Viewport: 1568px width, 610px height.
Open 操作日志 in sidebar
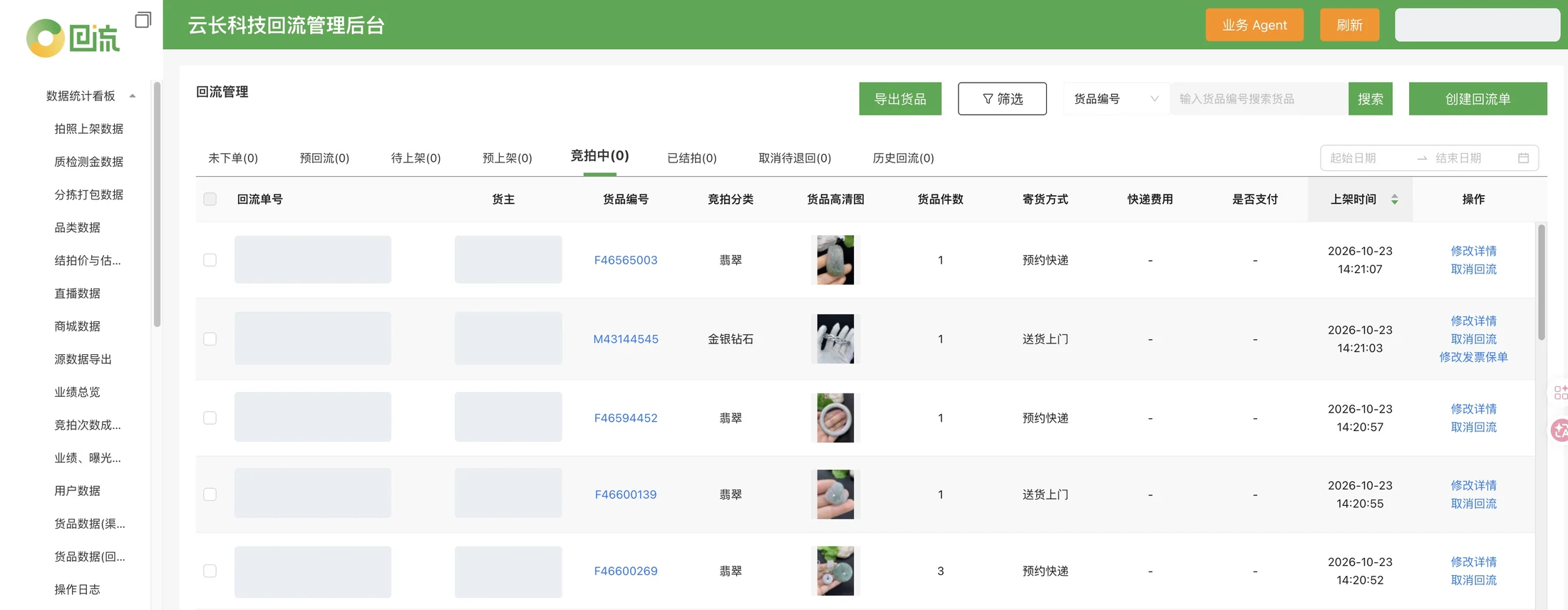coord(77,589)
